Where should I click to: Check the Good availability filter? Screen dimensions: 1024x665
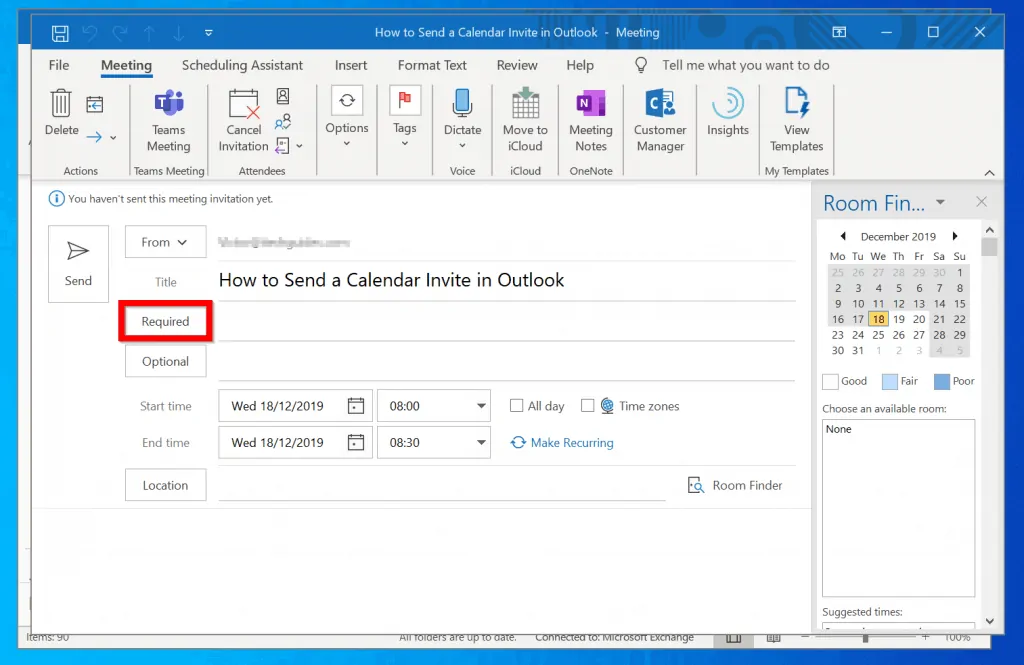[828, 381]
